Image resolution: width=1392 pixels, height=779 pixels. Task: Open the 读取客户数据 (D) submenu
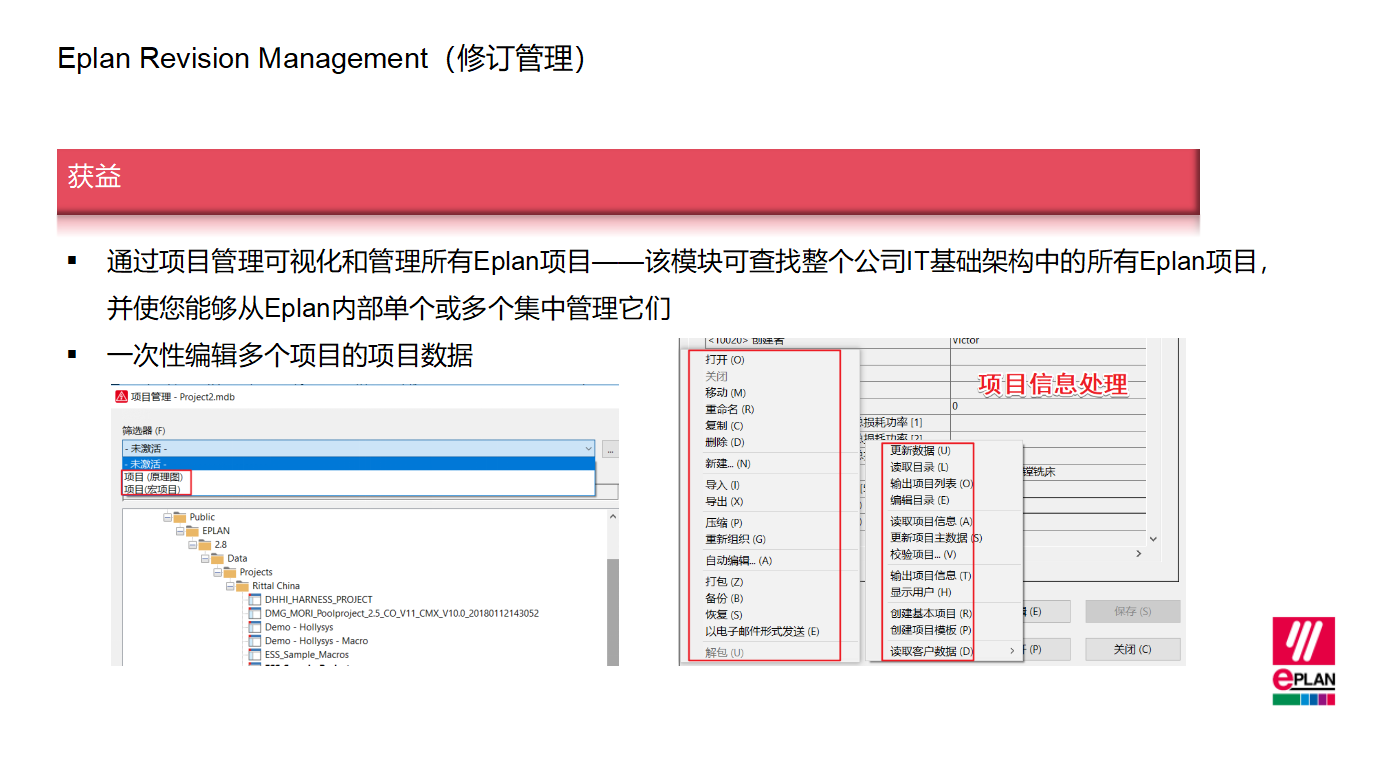[952, 652]
